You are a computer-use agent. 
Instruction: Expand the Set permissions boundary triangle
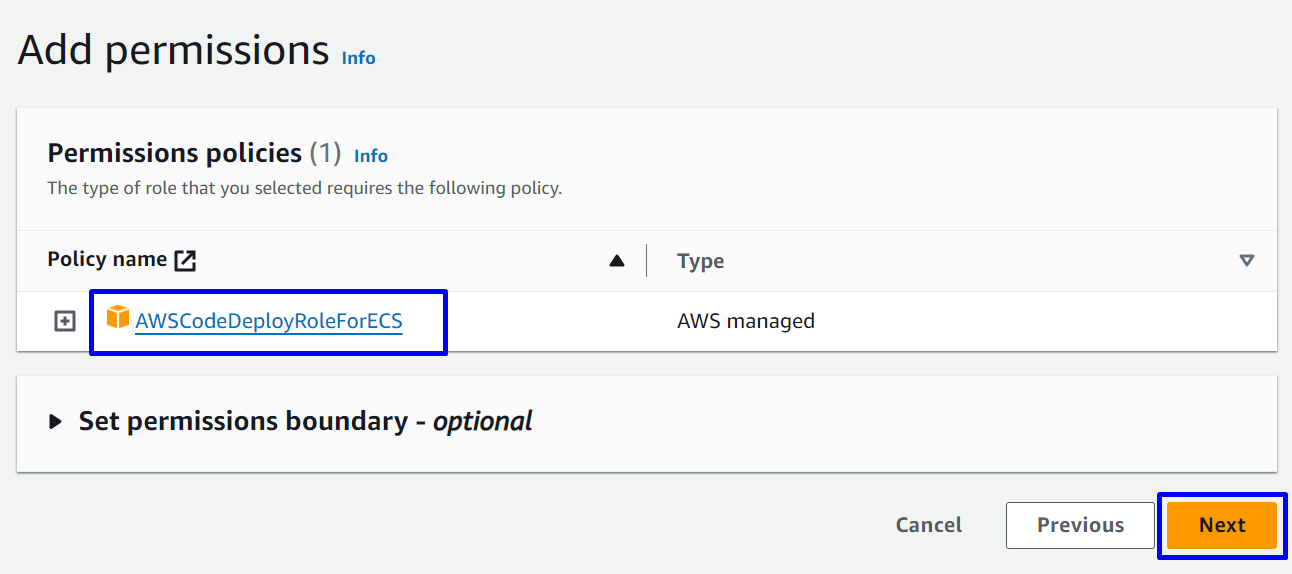pyautogui.click(x=55, y=422)
